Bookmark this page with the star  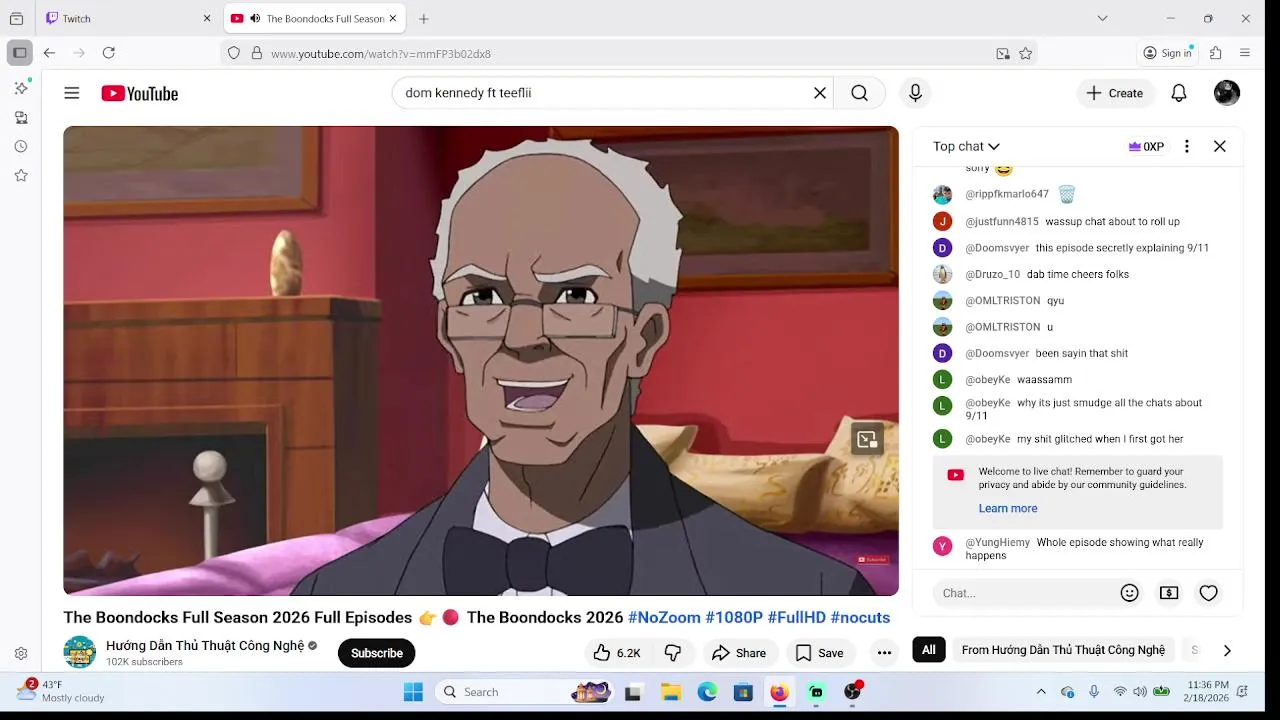1025,54
